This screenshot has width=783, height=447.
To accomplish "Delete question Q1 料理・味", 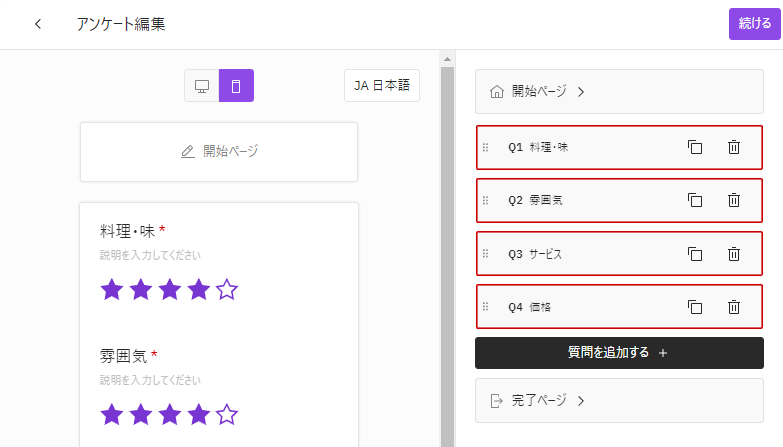I will [x=733, y=147].
